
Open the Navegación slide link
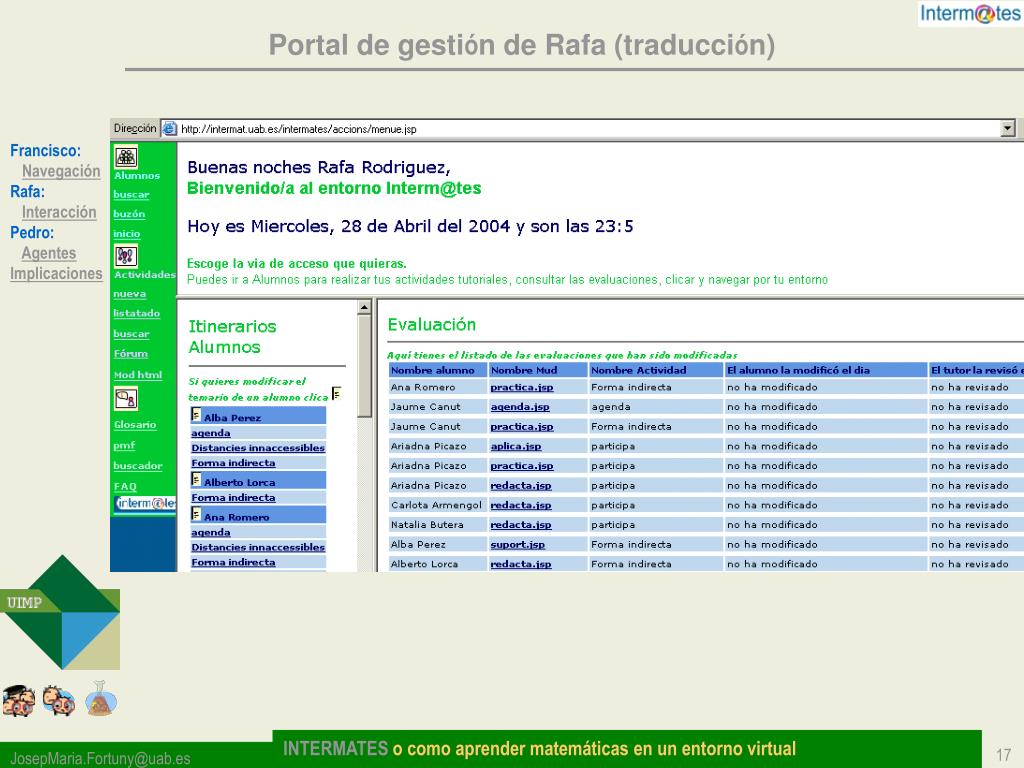pyautogui.click(x=61, y=171)
